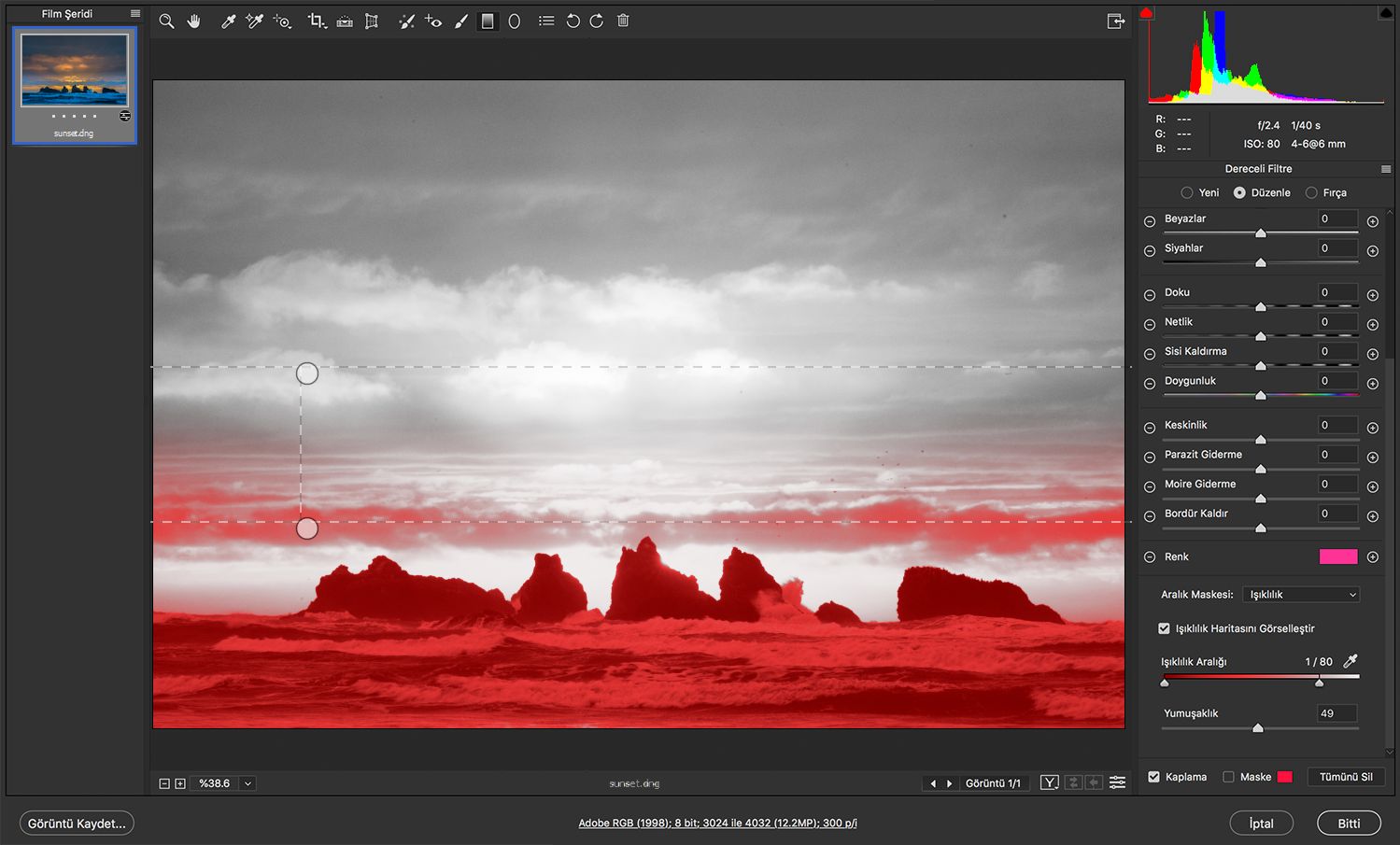
Task: Click the Doygunluk slider handle
Action: pyautogui.click(x=1261, y=396)
